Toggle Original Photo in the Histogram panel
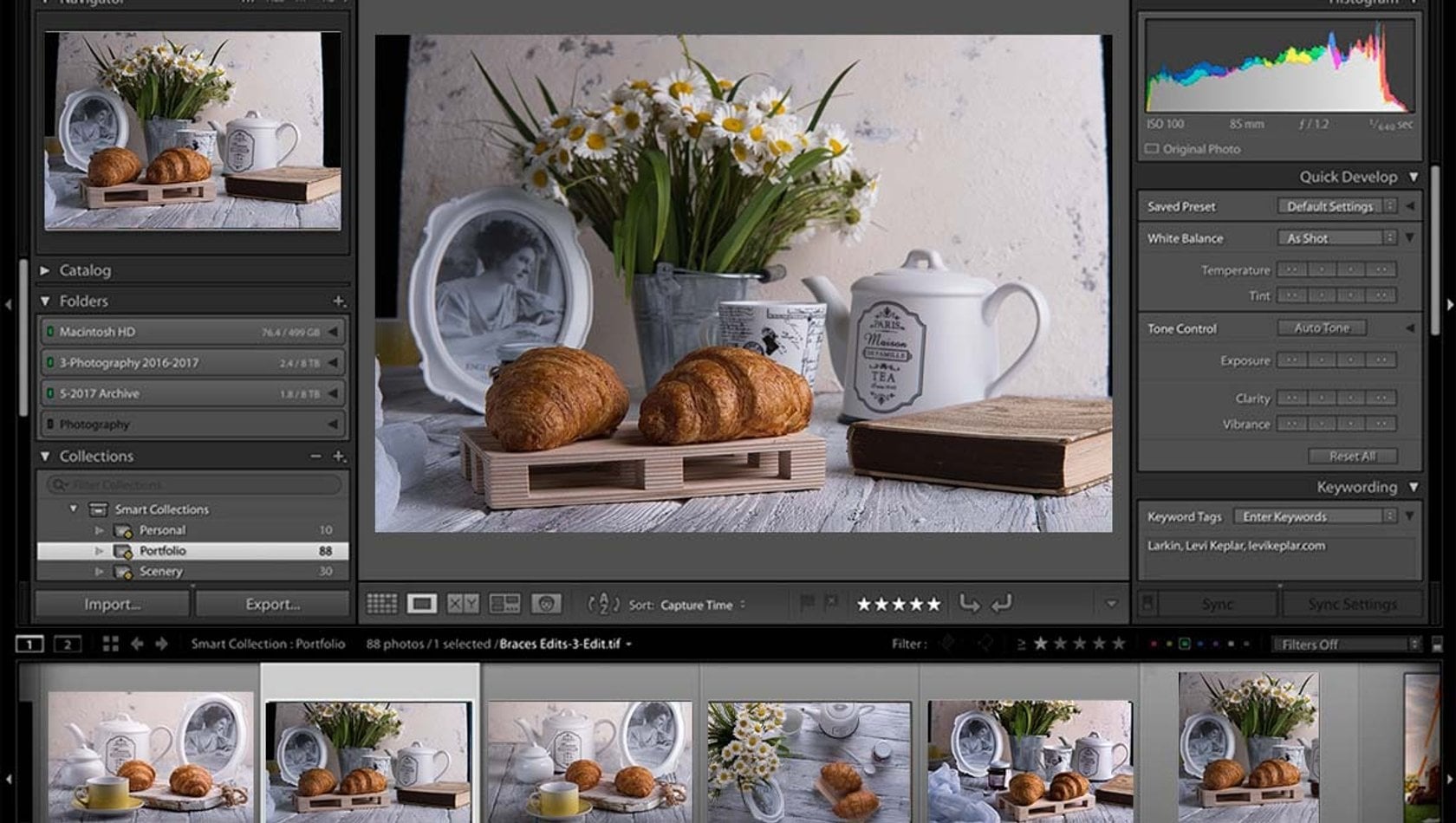The height and width of the screenshot is (823, 1456). [1153, 149]
